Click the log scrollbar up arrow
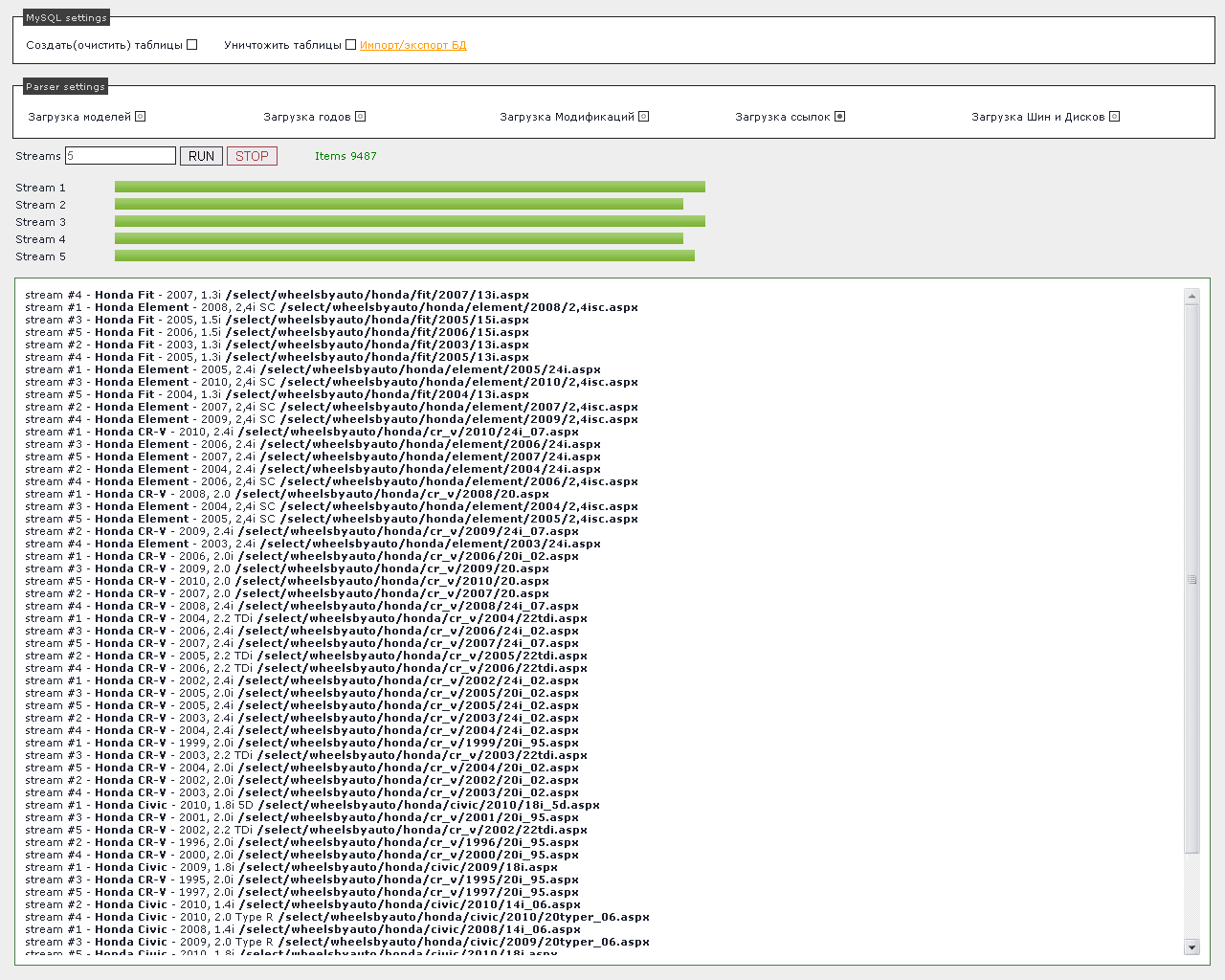The height and width of the screenshot is (980, 1225). pyautogui.click(x=1192, y=297)
